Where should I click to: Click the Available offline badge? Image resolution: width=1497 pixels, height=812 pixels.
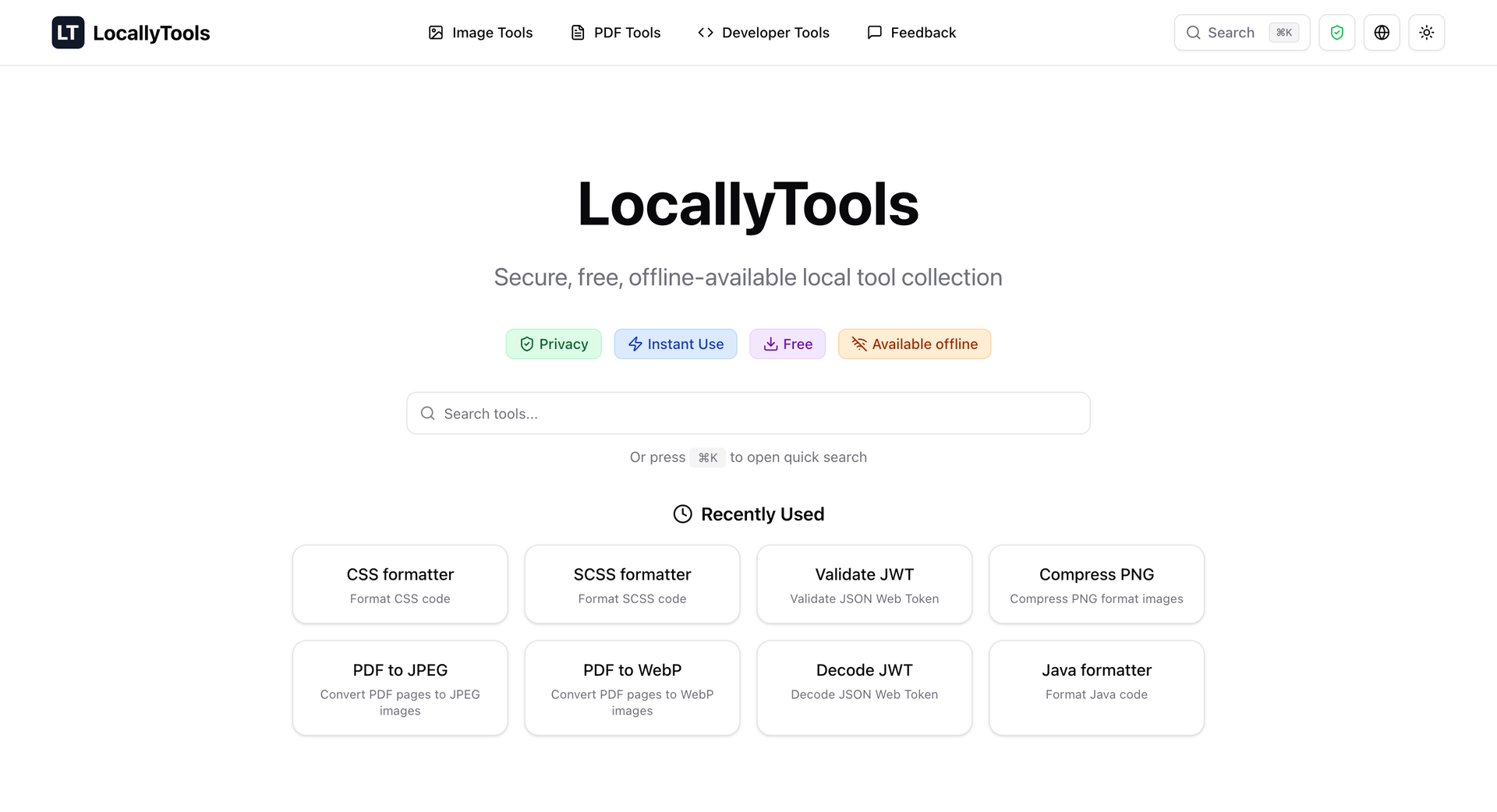tap(914, 344)
